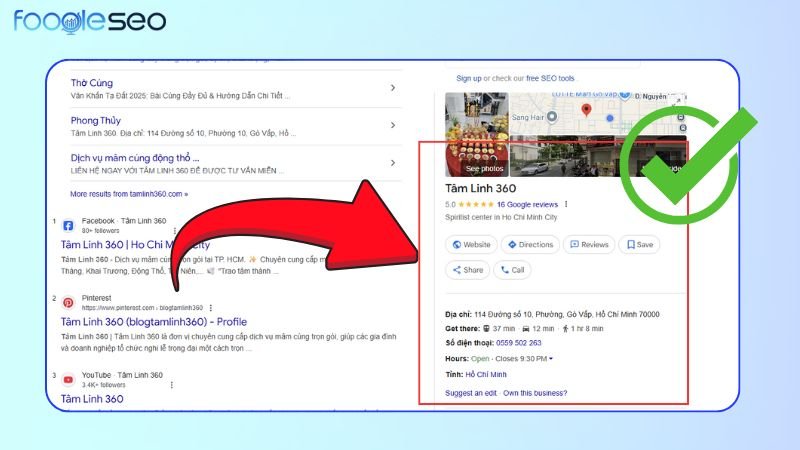Expand the Hours dropdown arrow
The height and width of the screenshot is (450, 800).
pos(551,358)
